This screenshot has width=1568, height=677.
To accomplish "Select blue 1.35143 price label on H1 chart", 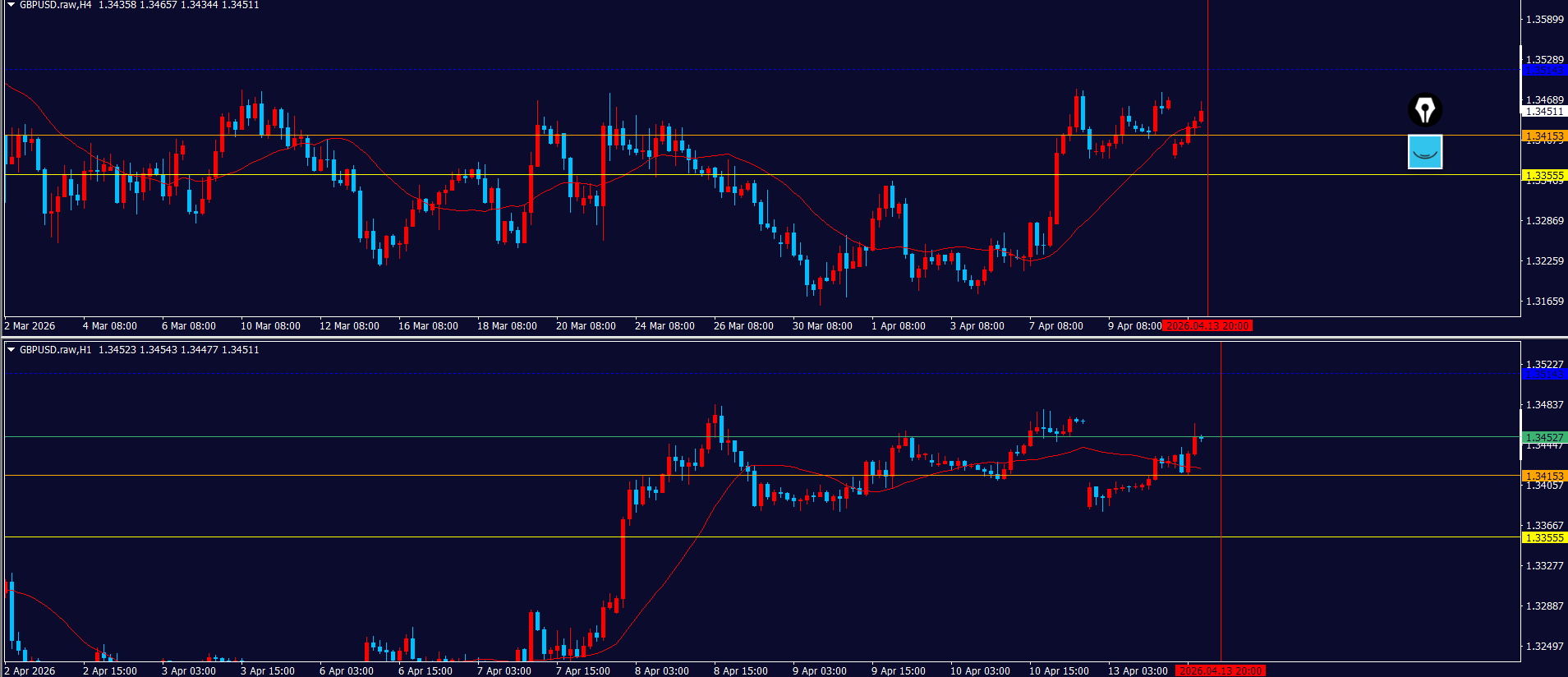I will [x=1544, y=375].
